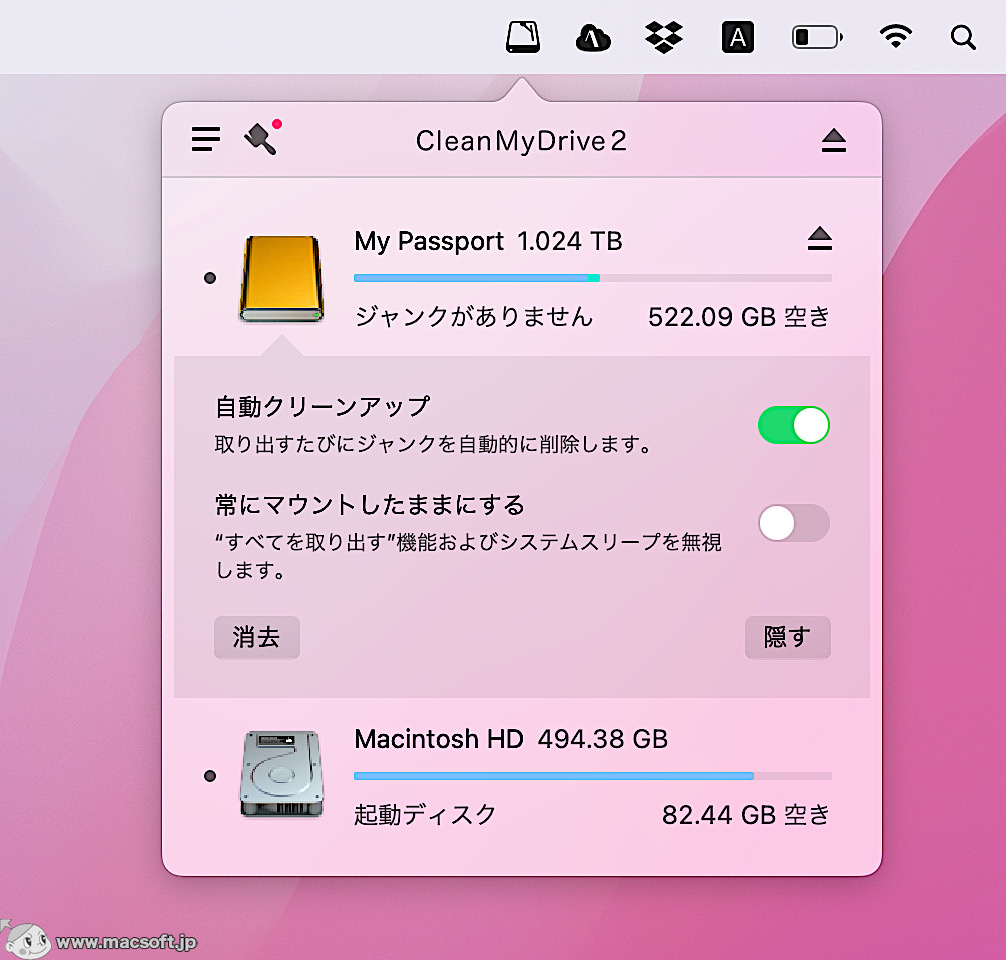The width and height of the screenshot is (1006, 960).
Task: Eject the My Passport drive
Action: tap(819, 239)
